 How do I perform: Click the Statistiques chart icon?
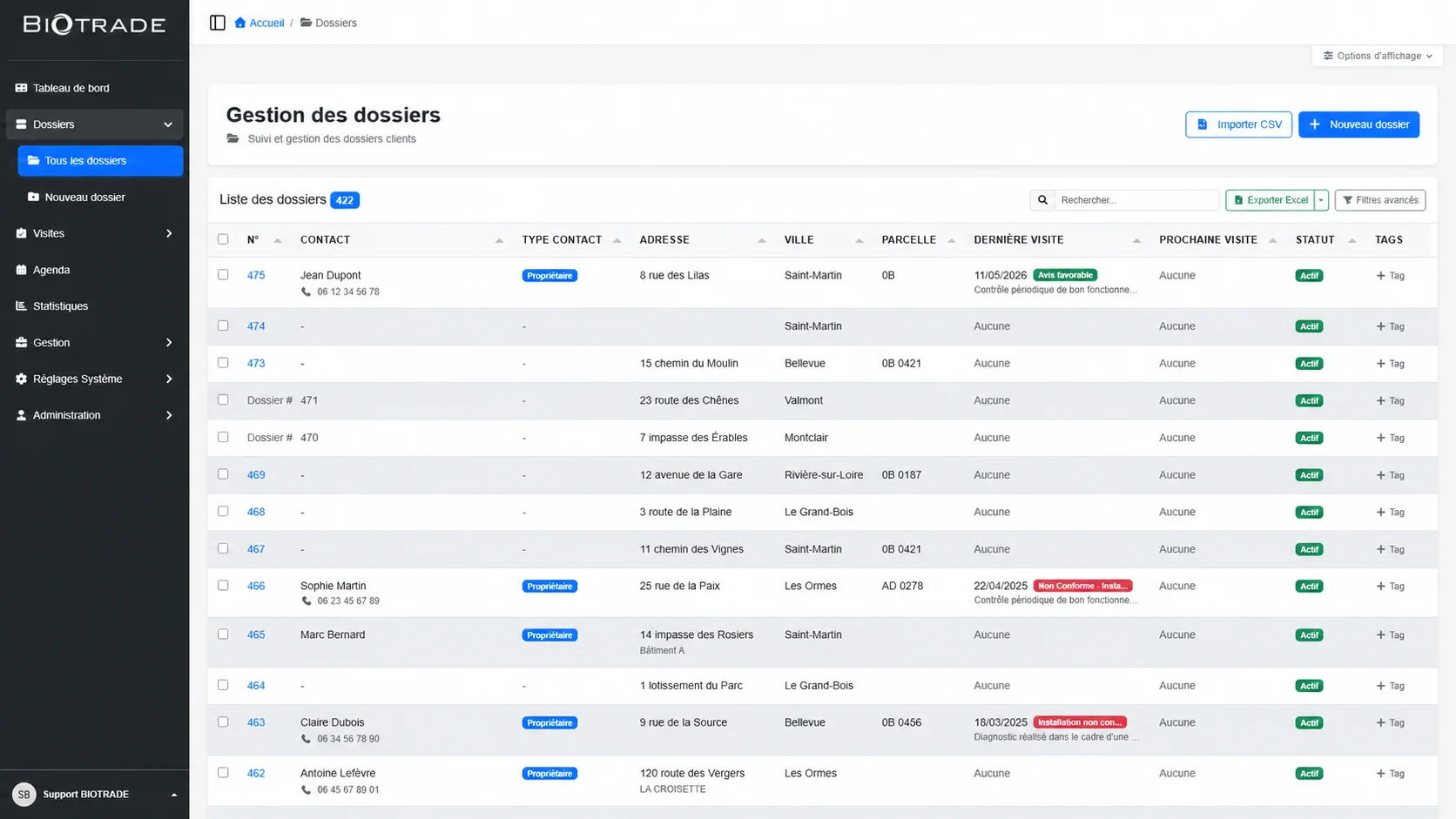(x=22, y=306)
